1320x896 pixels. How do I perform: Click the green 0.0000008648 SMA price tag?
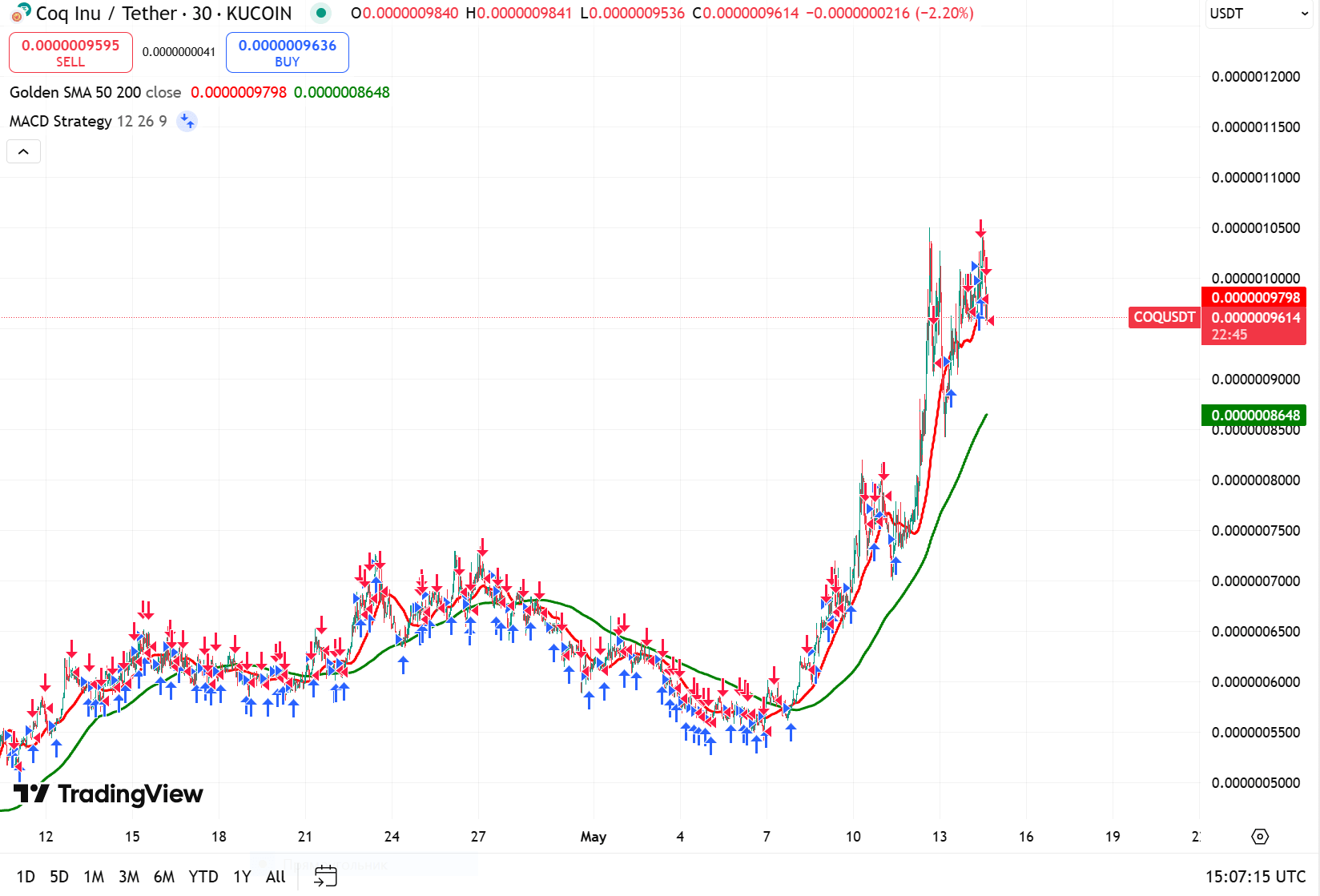(x=1254, y=415)
